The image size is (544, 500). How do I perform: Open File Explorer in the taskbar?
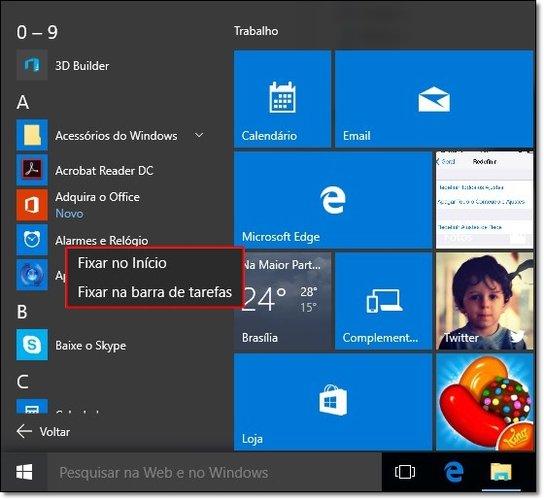501,472
